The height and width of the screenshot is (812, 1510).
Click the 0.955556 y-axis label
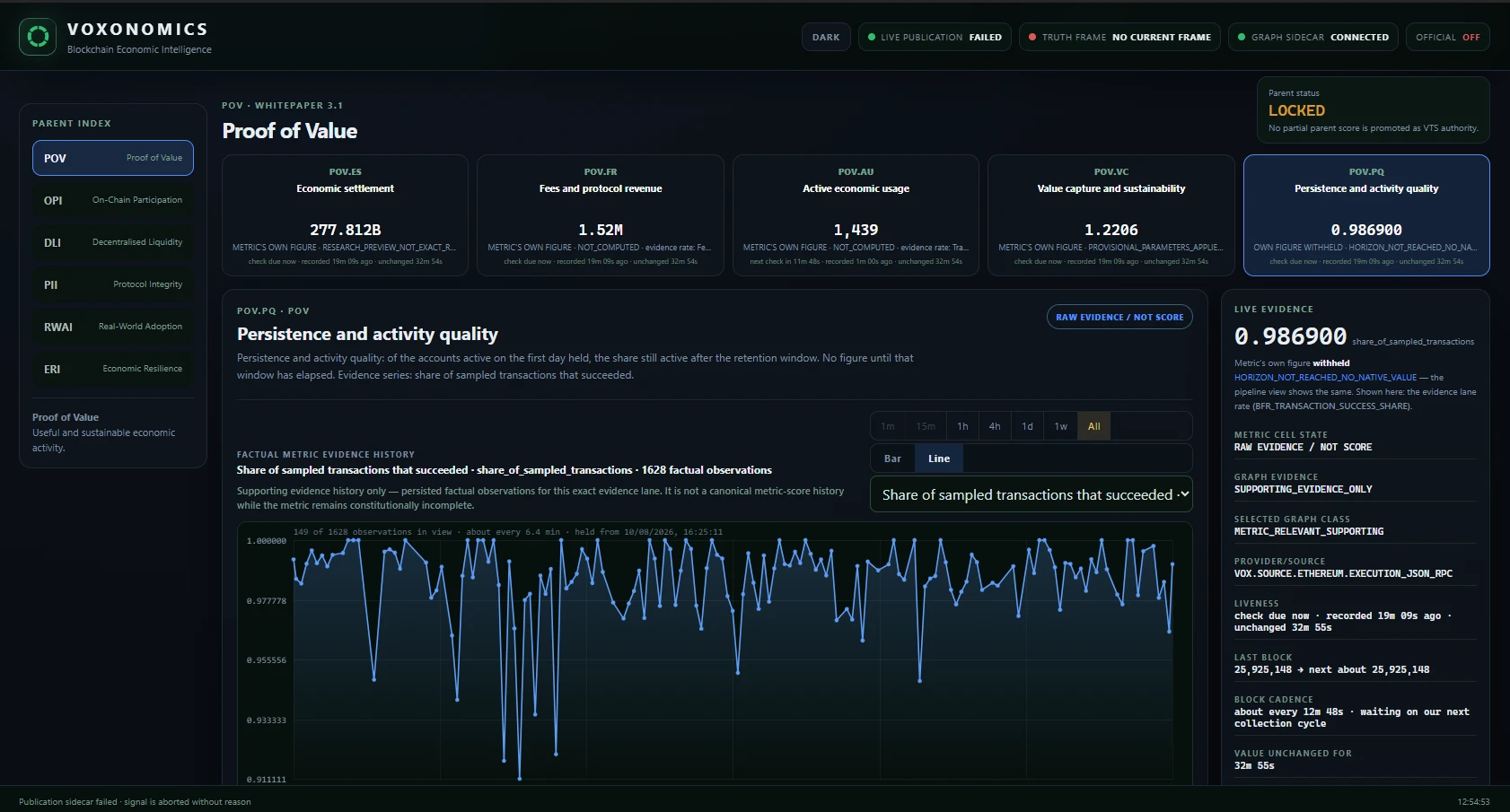[267, 660]
